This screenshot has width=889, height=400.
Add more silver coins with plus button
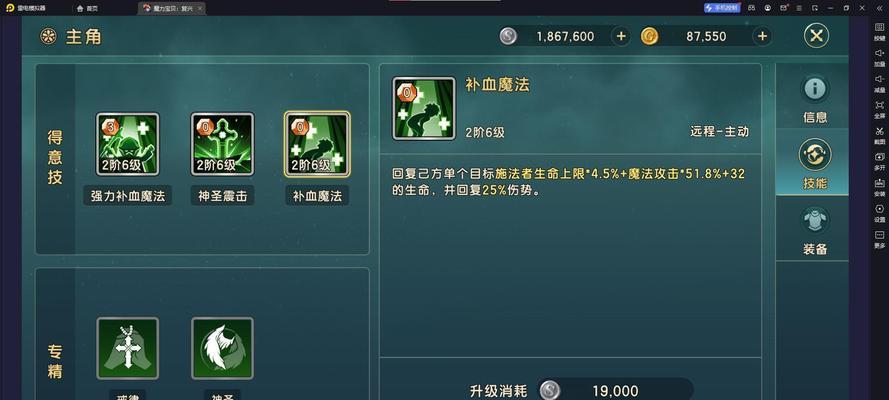point(621,36)
